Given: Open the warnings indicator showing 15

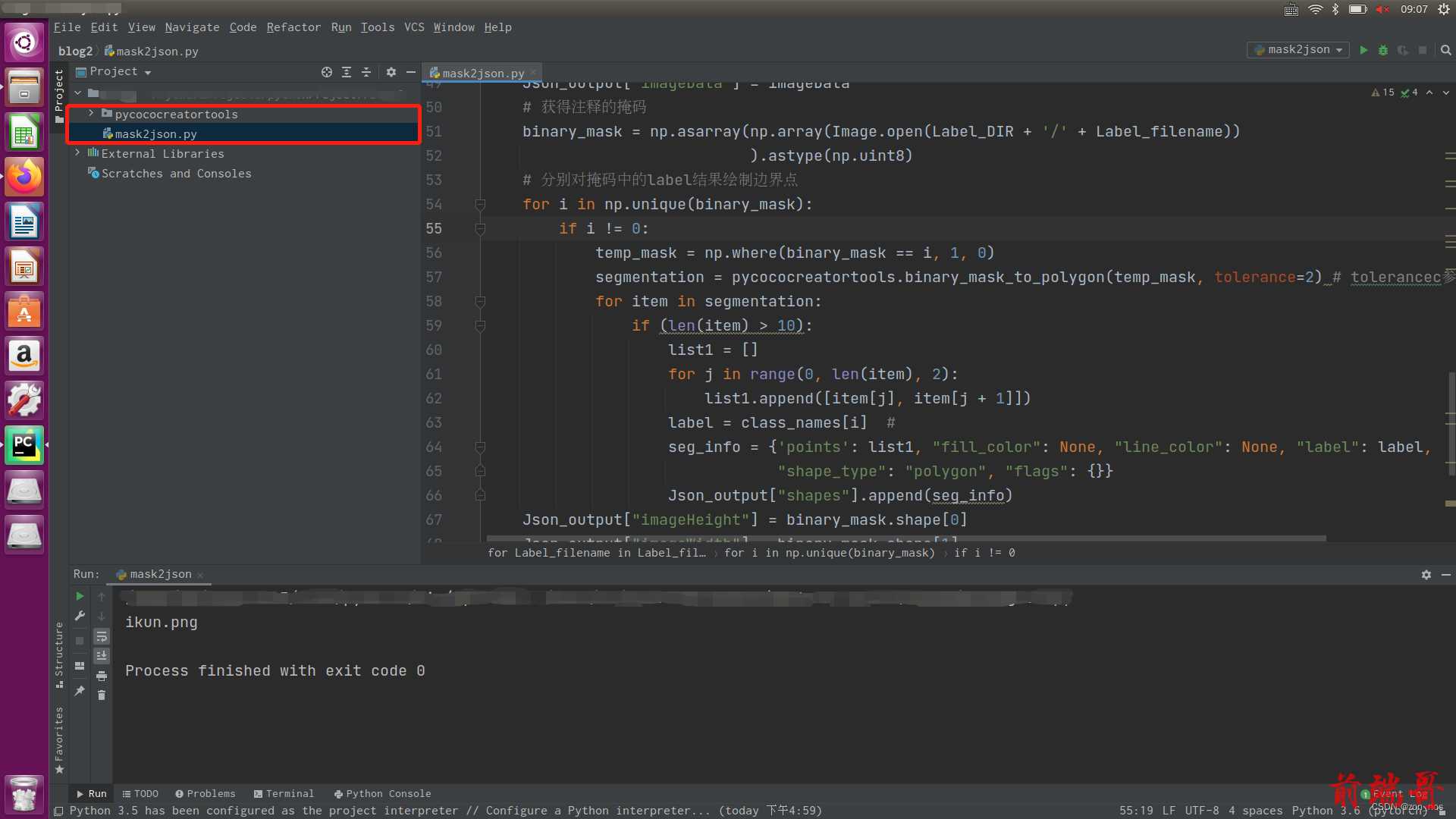Looking at the screenshot, I should point(1382,93).
